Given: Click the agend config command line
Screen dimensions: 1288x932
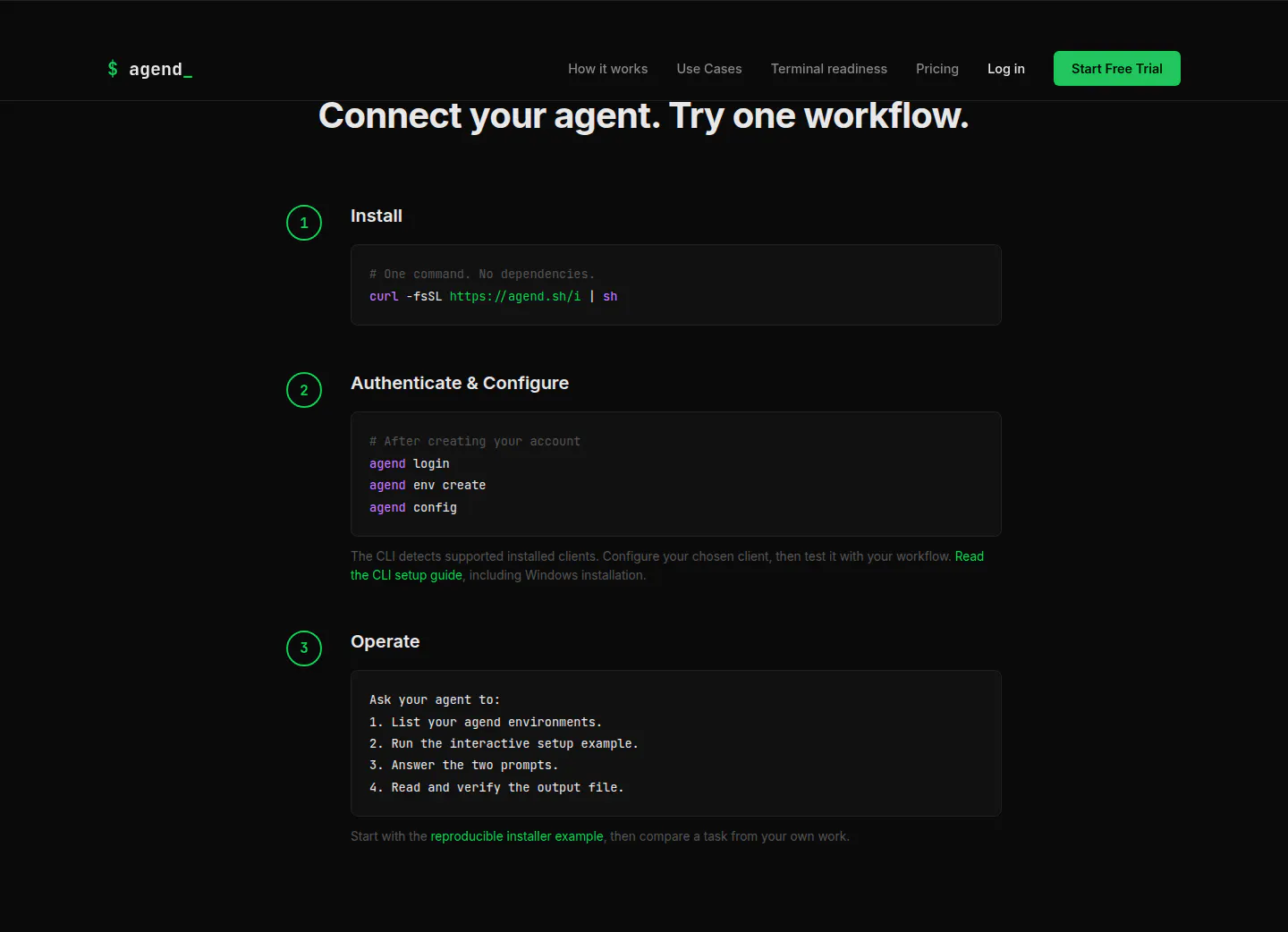Looking at the screenshot, I should 413,507.
